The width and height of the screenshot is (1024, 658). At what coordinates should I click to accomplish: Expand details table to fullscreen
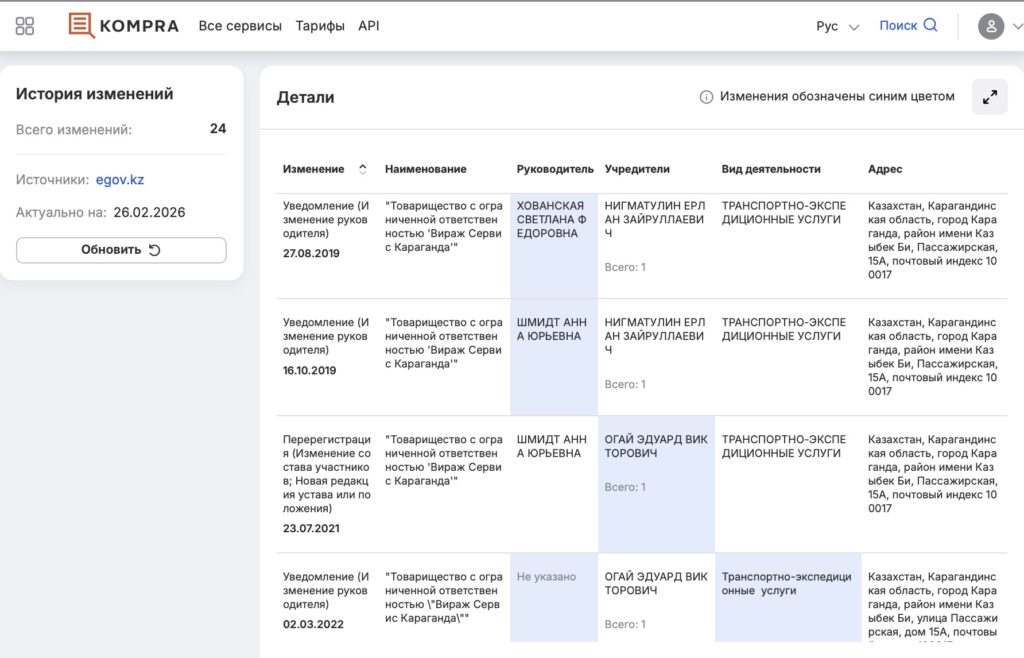989,97
